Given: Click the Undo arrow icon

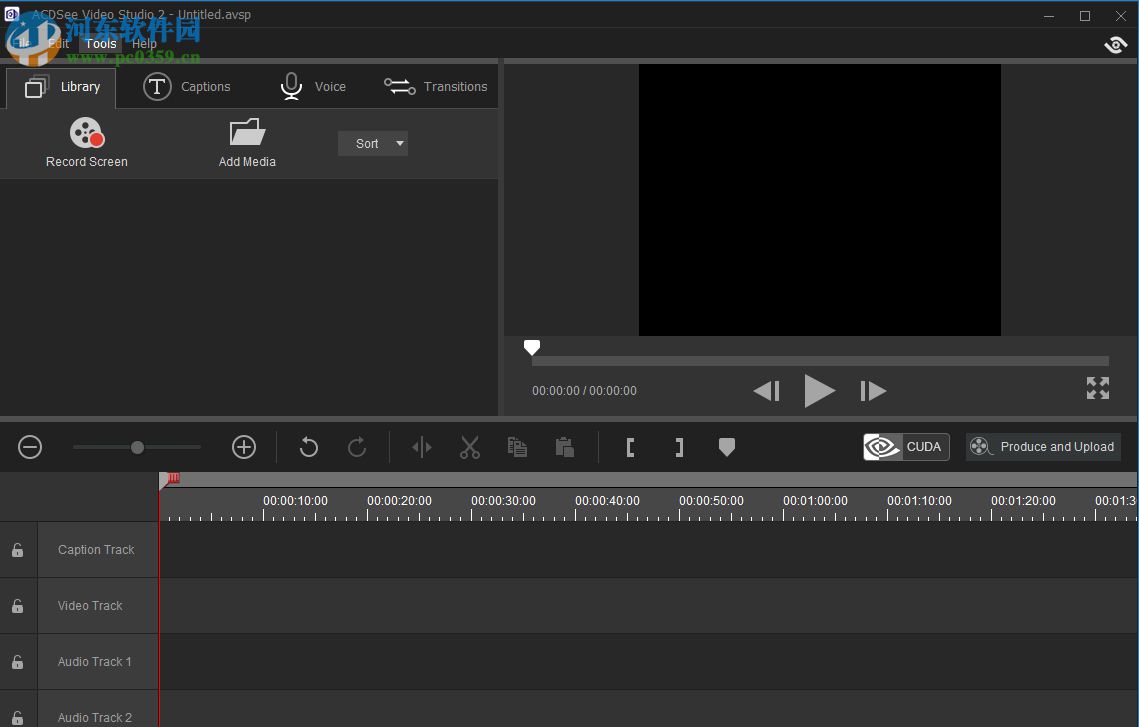Looking at the screenshot, I should [x=308, y=447].
